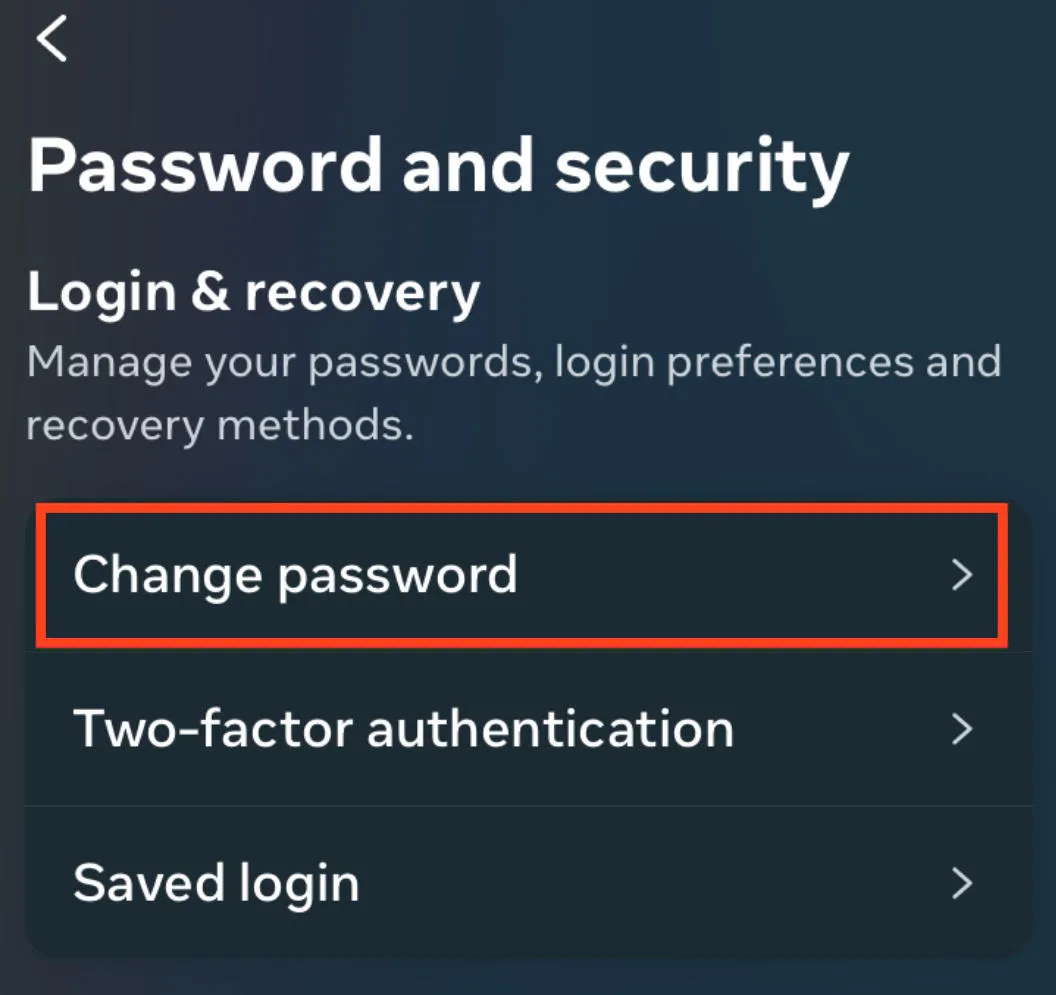The width and height of the screenshot is (1056, 995).
Task: Tap the word "Password" in the page title
Action: pos(206,165)
